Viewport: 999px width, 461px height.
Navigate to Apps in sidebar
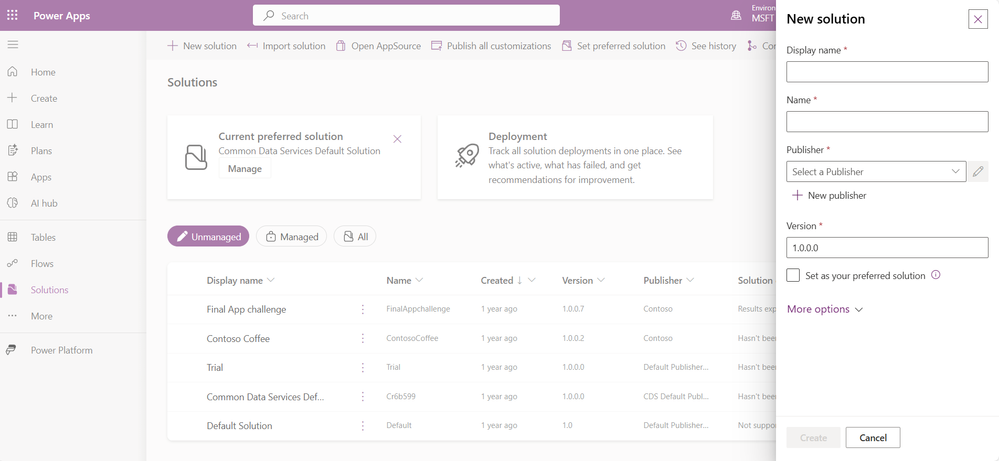pyautogui.click(x=41, y=176)
